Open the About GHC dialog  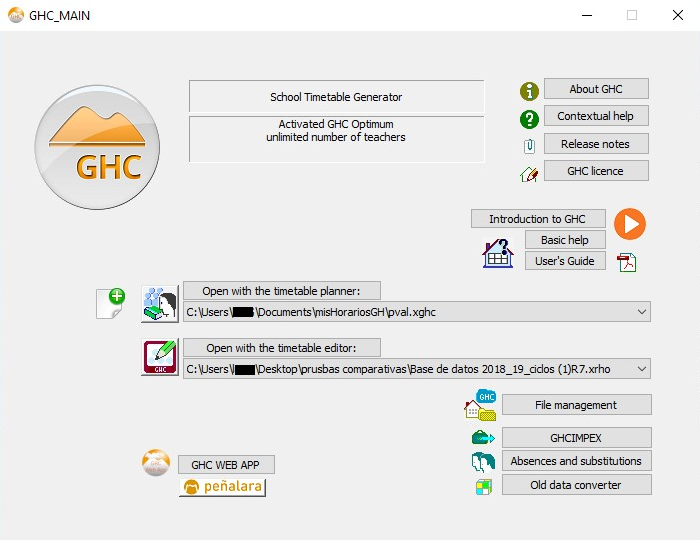pos(596,89)
